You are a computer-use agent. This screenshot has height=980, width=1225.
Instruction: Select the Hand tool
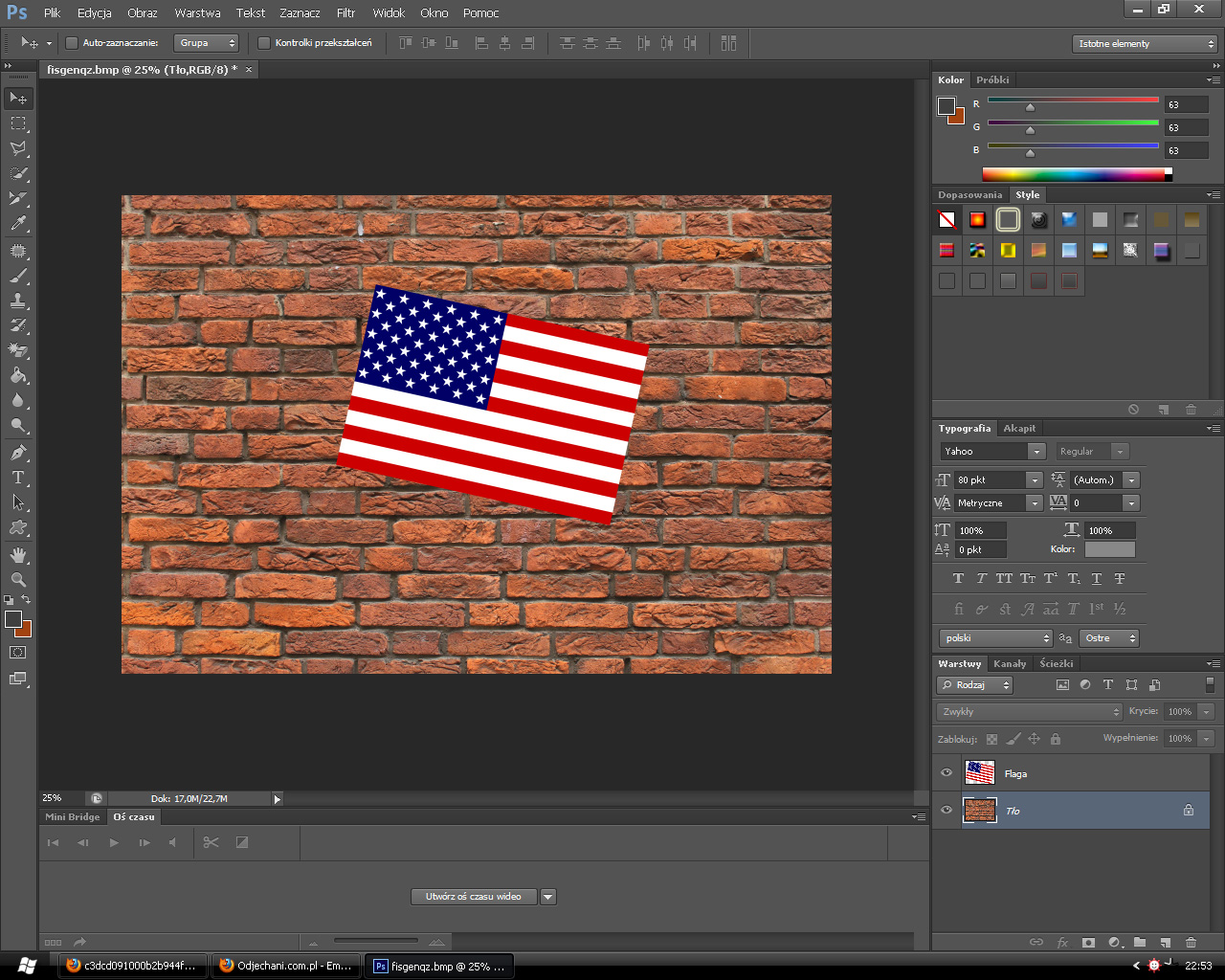[x=18, y=555]
